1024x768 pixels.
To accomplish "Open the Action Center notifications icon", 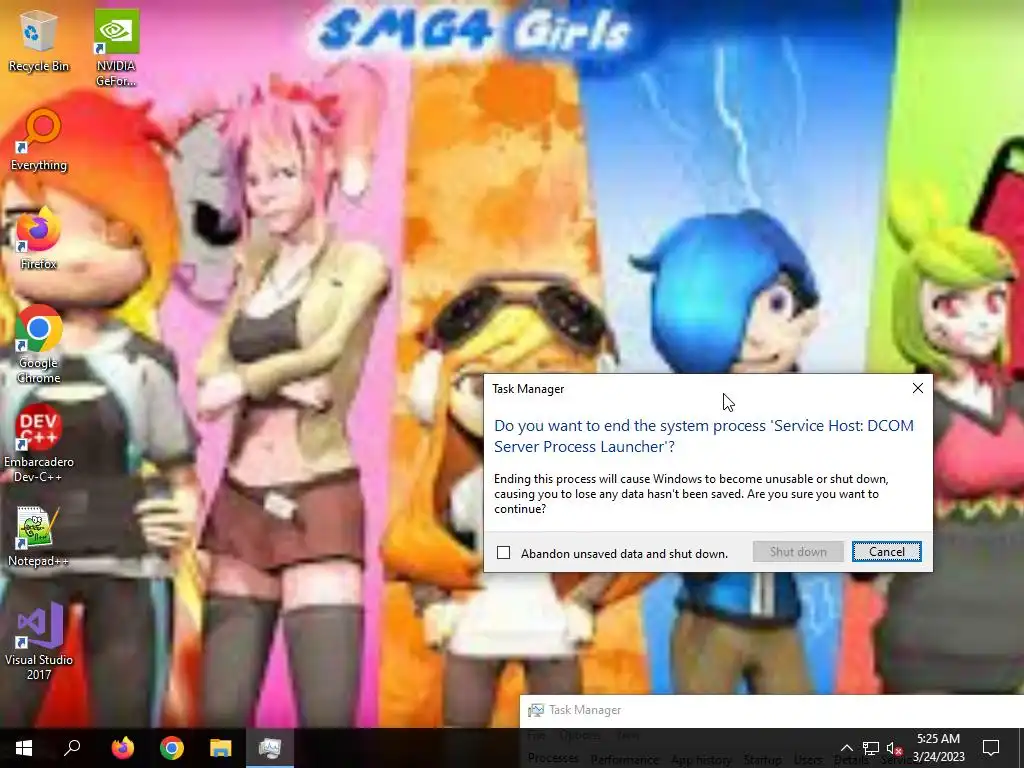I will 991,748.
